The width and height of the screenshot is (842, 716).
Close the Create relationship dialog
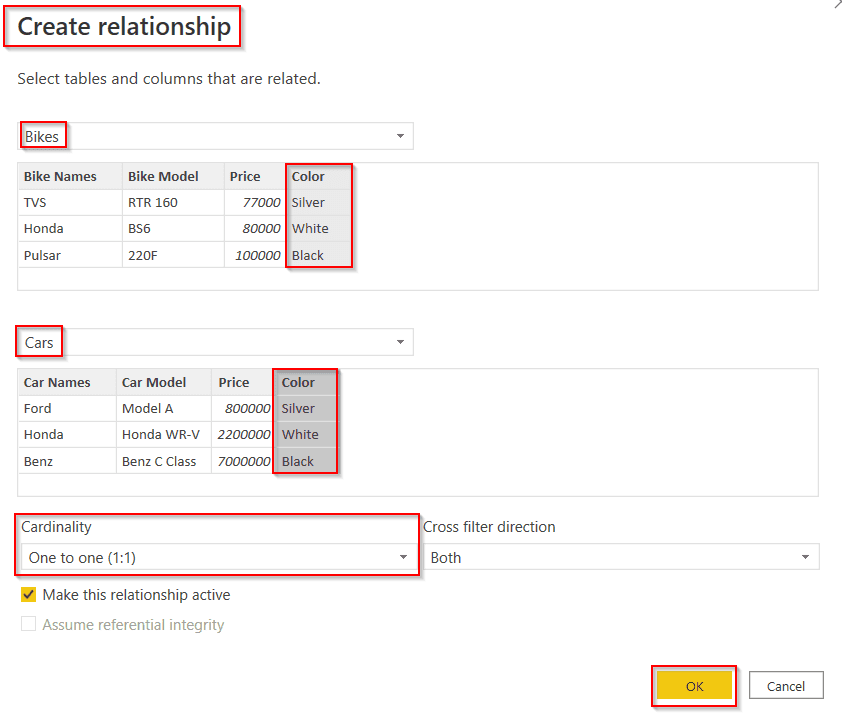tap(838, 3)
